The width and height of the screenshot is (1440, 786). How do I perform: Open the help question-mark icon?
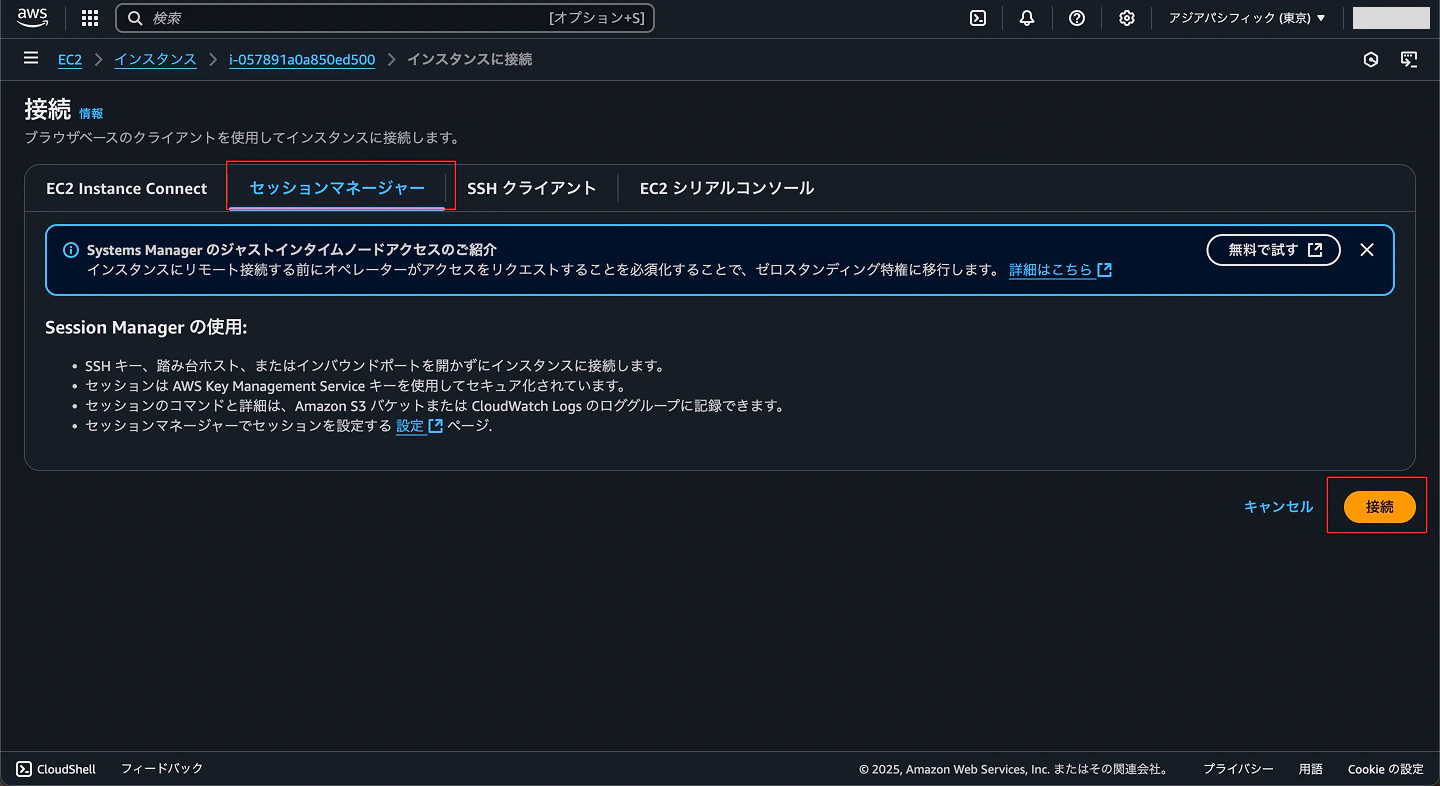coord(1077,17)
